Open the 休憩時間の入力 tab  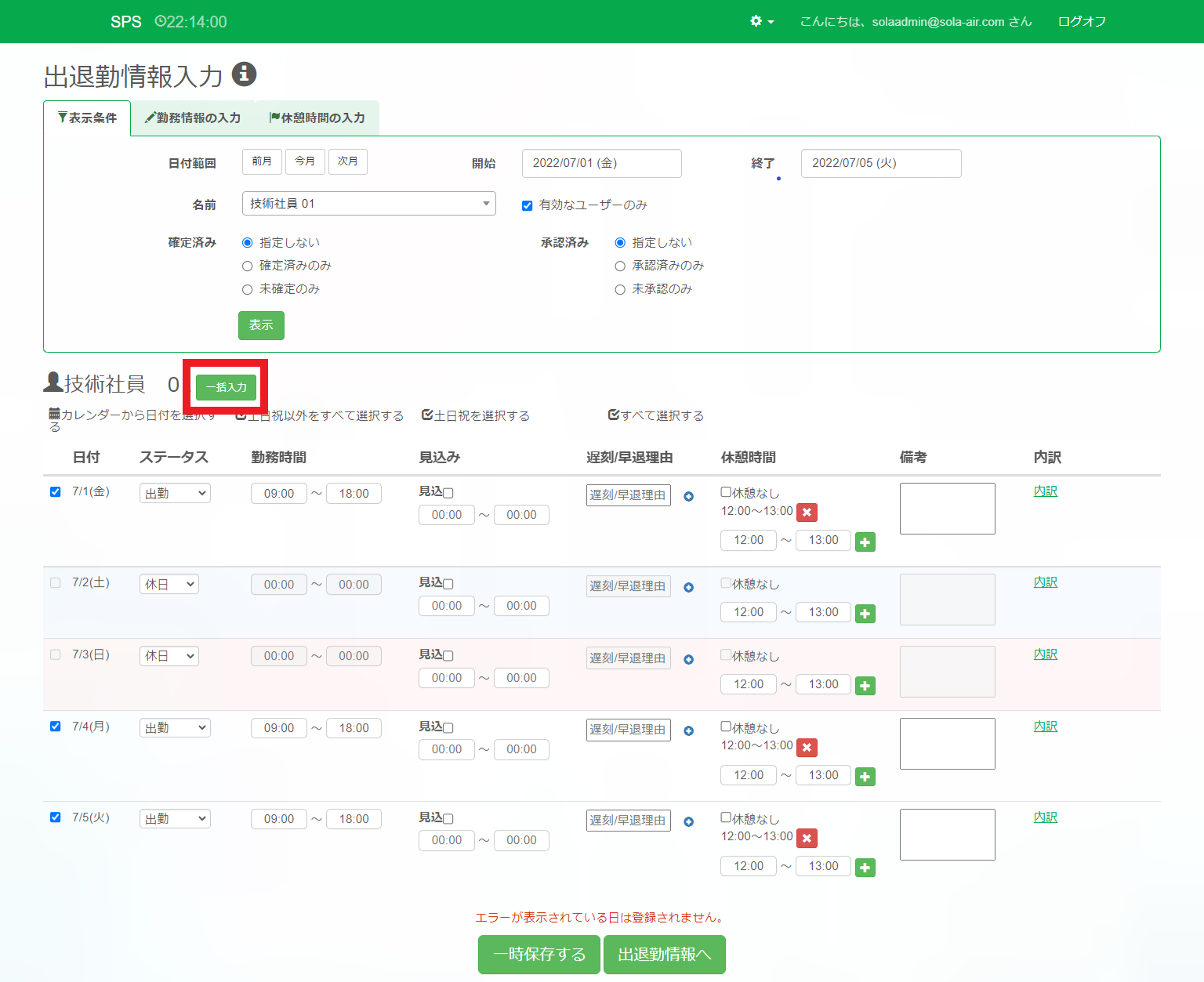click(x=317, y=118)
